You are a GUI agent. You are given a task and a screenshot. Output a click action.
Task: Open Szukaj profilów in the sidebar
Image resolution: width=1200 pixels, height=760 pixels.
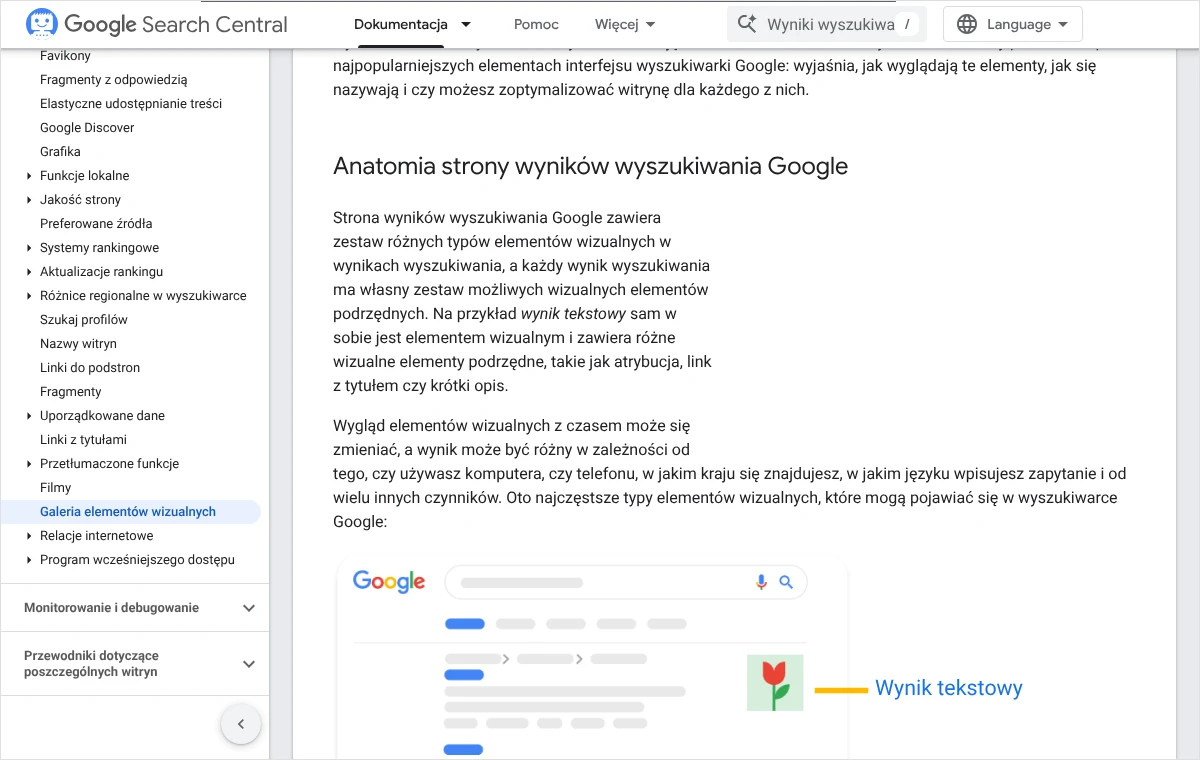click(84, 320)
